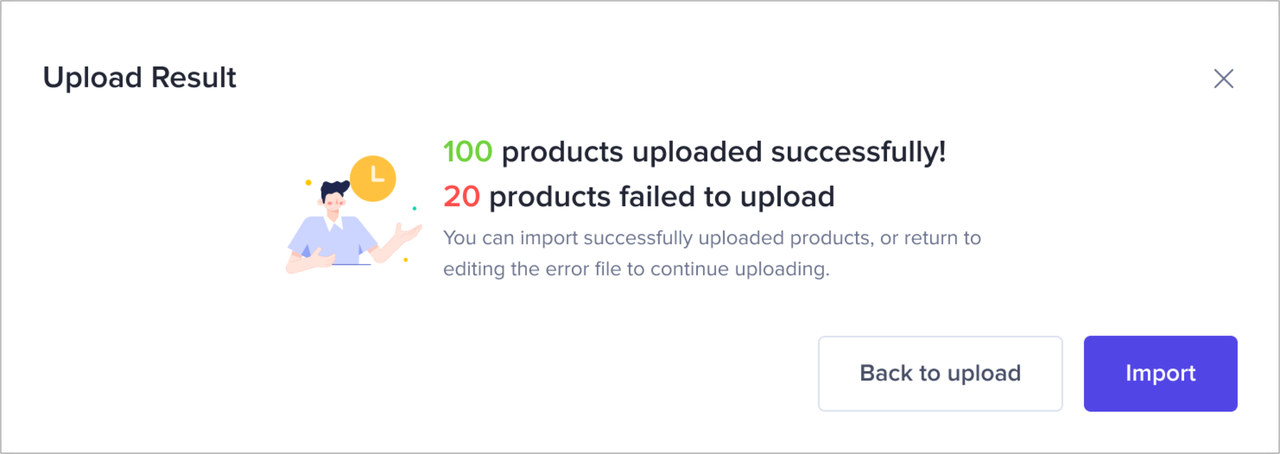Click the Import button
The width and height of the screenshot is (1280, 454).
tap(1160, 373)
